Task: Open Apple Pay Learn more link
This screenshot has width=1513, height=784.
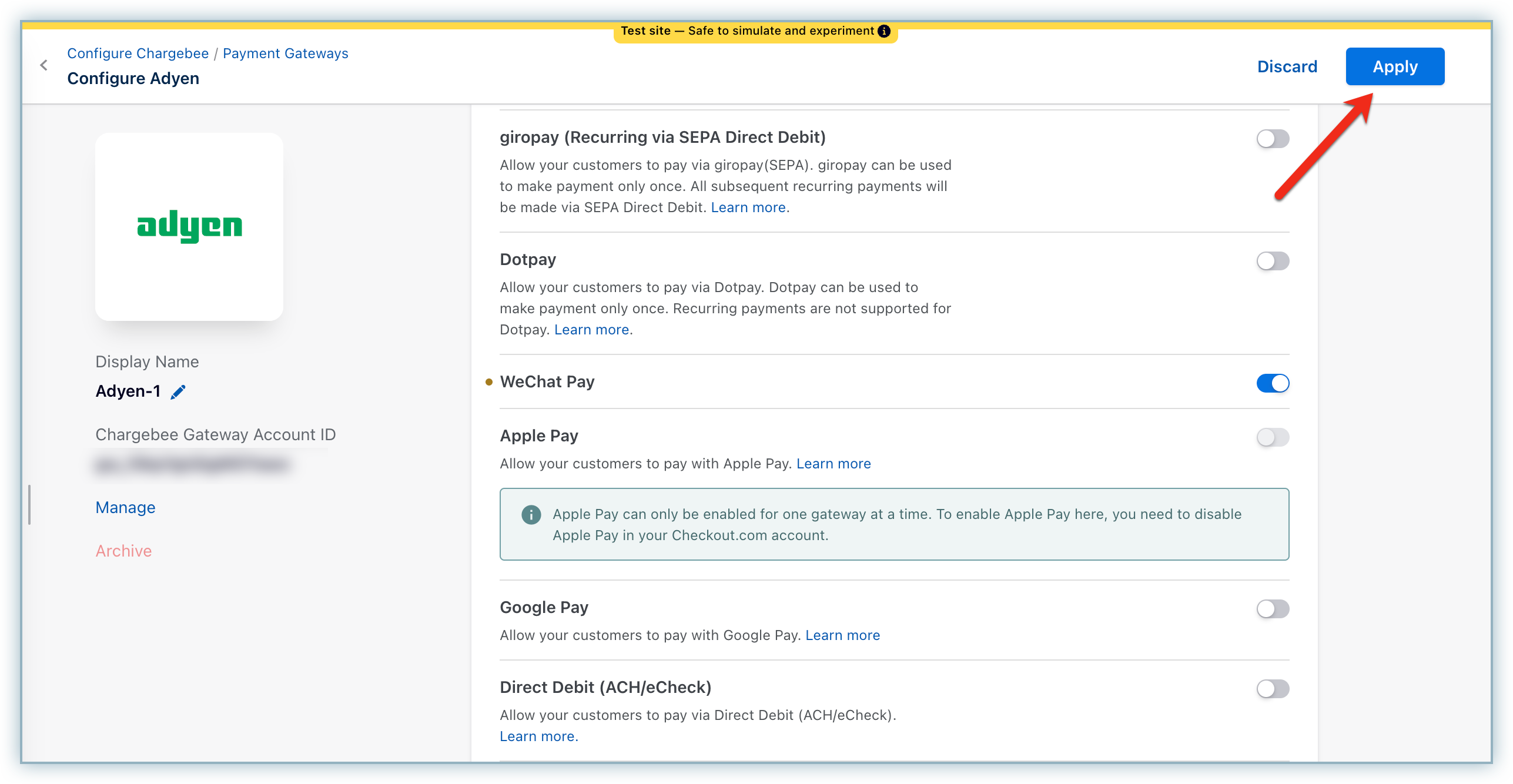Action: (834, 464)
